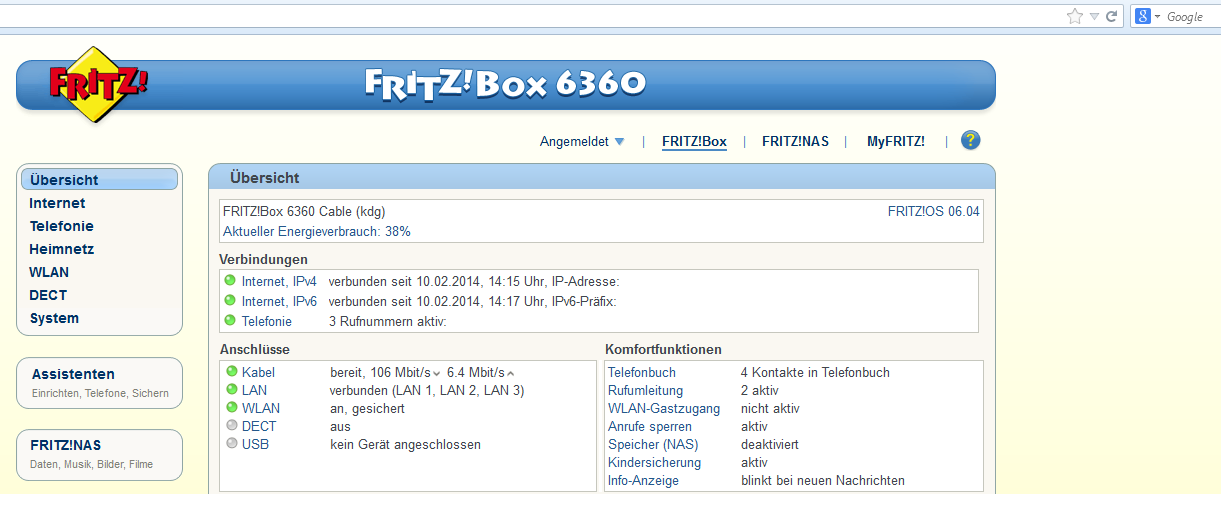Open the address bar history dropdown arrow

(1094, 16)
